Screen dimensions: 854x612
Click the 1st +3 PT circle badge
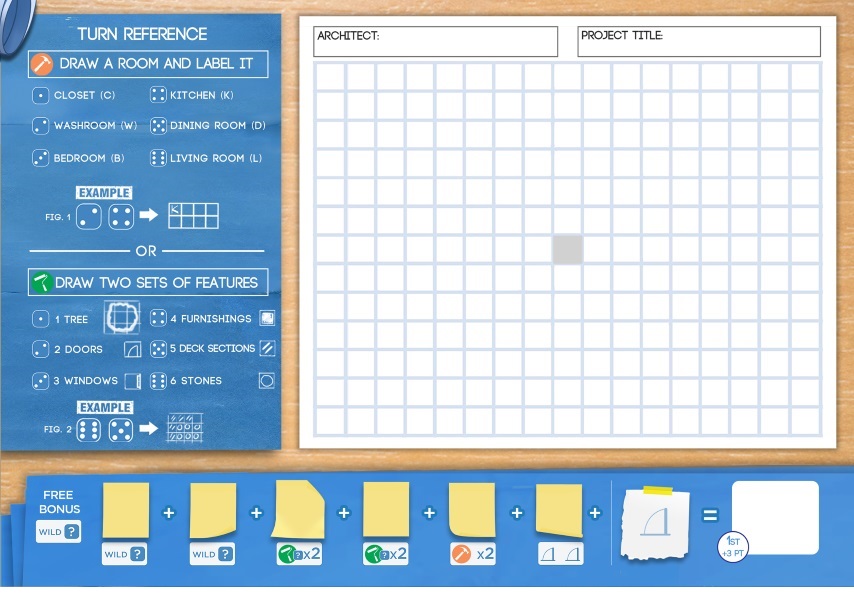point(732,545)
